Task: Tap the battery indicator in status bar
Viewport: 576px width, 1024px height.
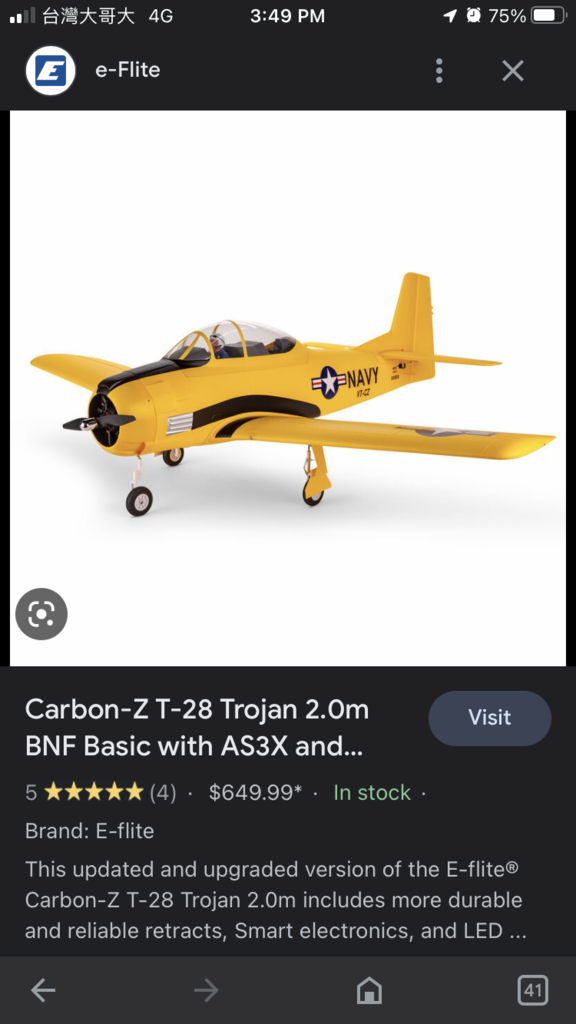Action: coord(547,16)
